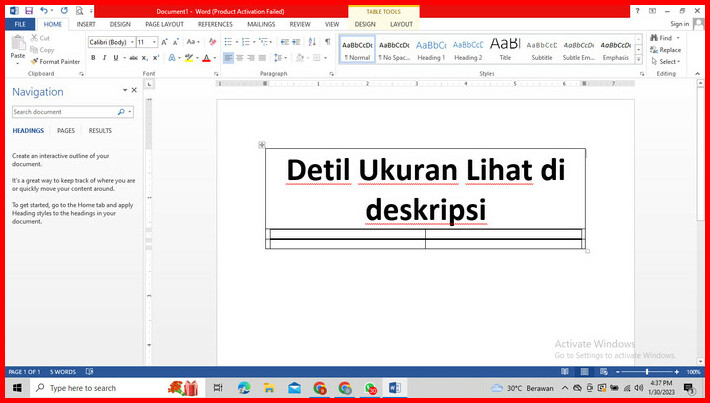Show paragraph marks with pilcrow icon

coord(327,42)
